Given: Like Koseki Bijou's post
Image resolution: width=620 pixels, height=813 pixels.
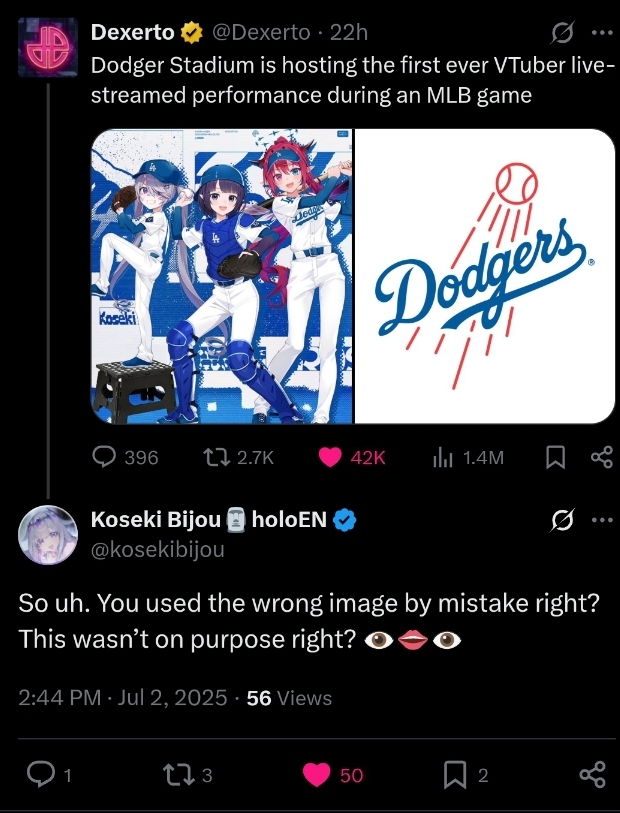Looking at the screenshot, I should point(317,774).
